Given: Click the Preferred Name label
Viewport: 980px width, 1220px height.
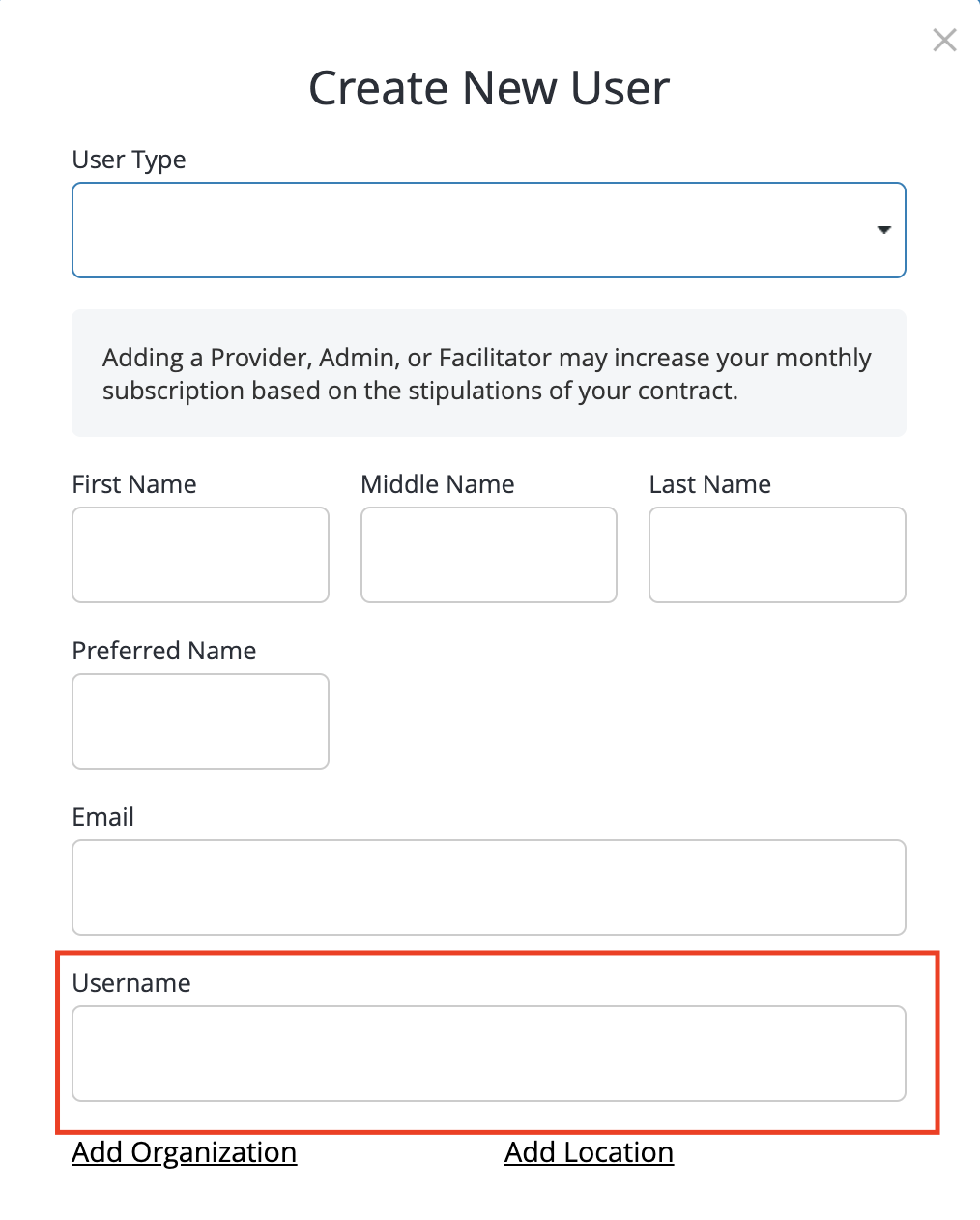Looking at the screenshot, I should 164,651.
